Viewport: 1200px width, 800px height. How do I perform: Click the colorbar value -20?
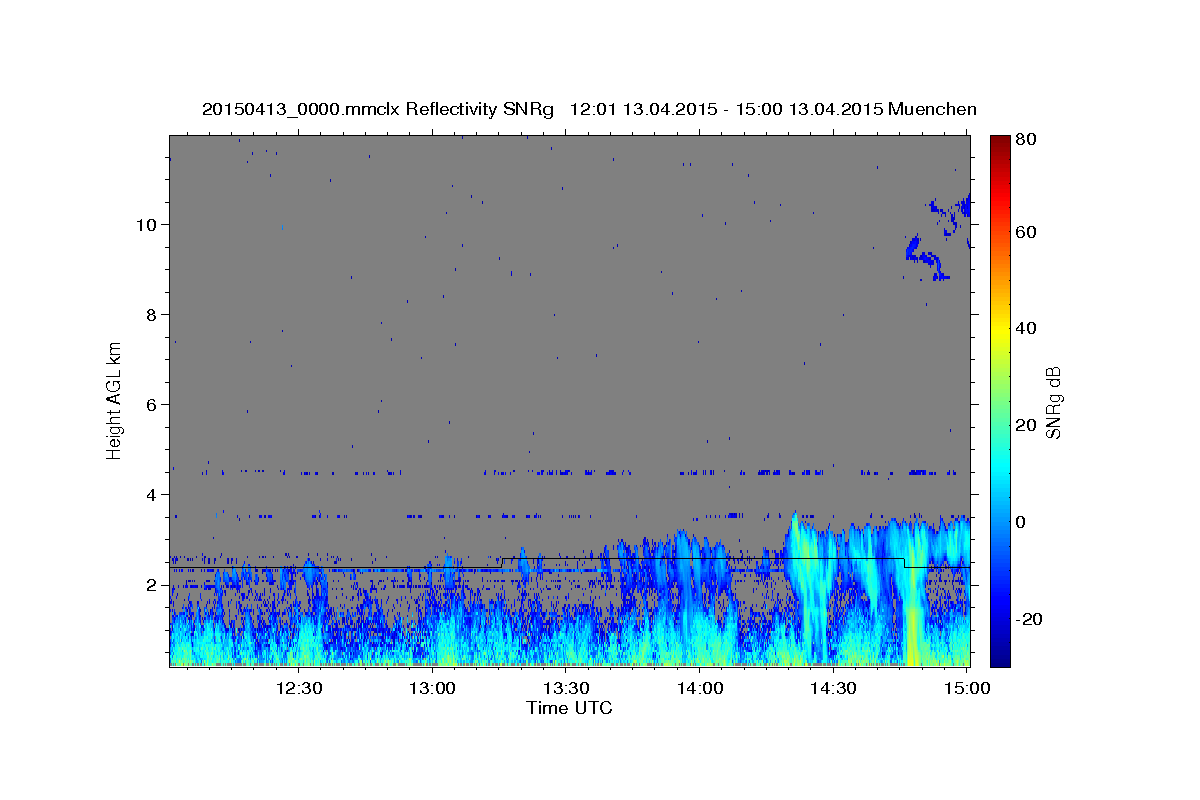click(x=1030, y=619)
